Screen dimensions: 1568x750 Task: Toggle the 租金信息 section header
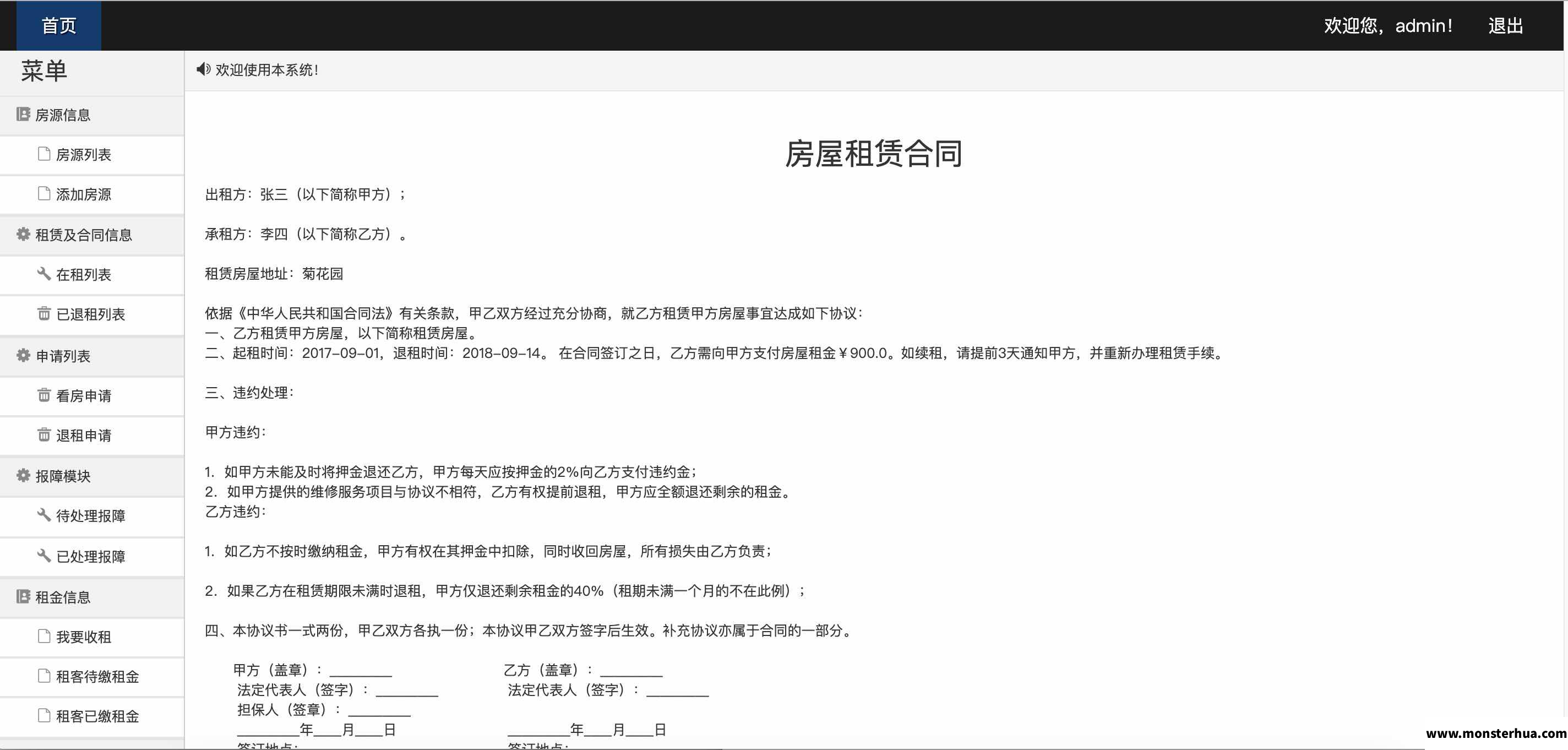pos(92,597)
